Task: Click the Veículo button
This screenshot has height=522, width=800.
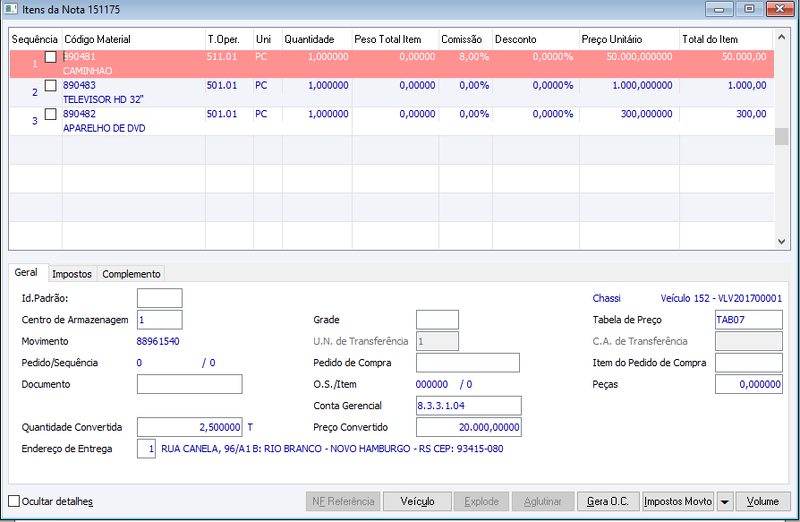Action: 417,502
